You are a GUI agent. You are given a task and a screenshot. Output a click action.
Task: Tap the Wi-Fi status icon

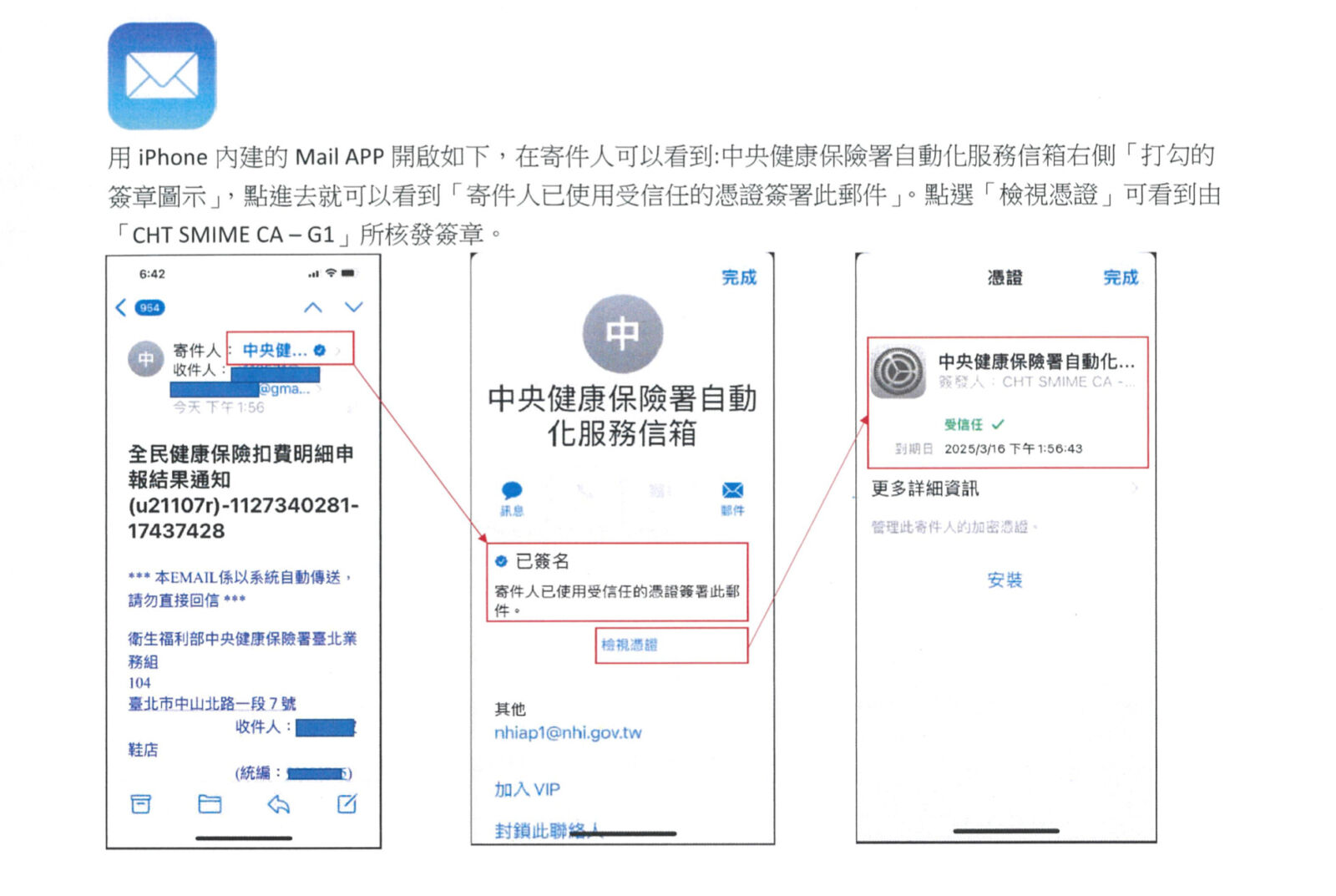331,273
